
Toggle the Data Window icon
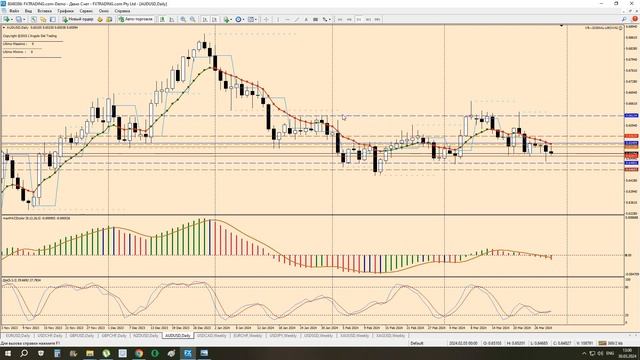pos(43,19)
